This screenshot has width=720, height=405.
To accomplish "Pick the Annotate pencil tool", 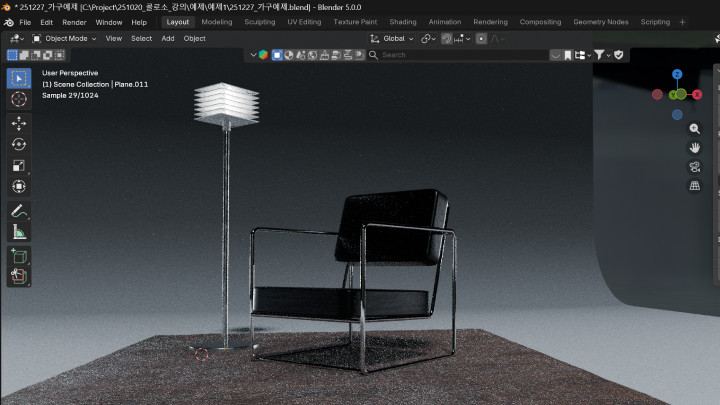I will click(19, 211).
